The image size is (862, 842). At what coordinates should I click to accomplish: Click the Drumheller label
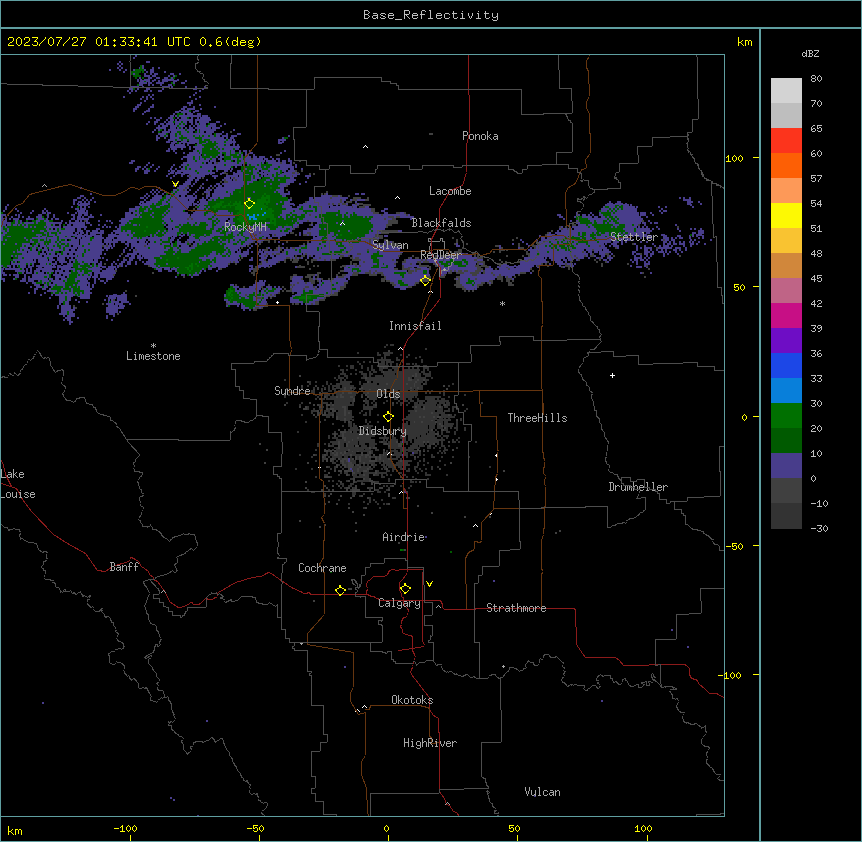coord(638,487)
